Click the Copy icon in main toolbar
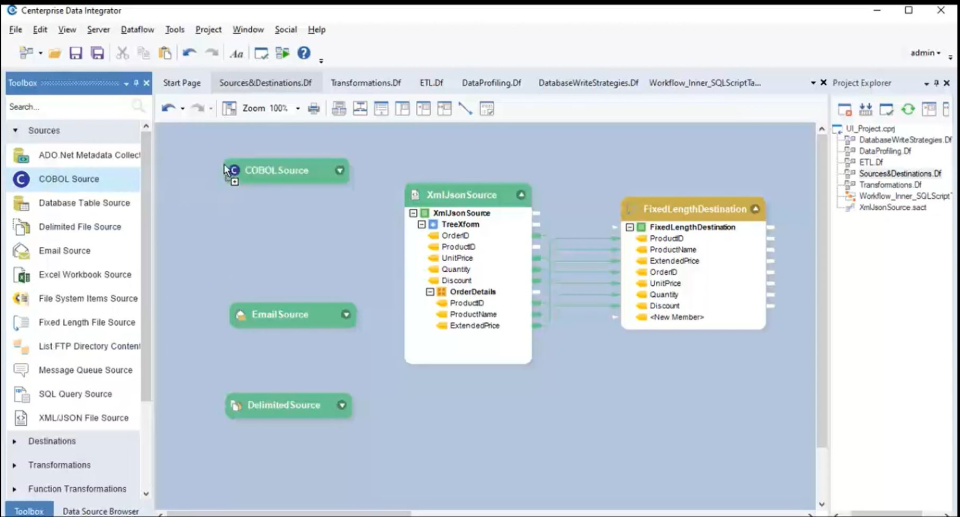This screenshot has height=517, width=960. [143, 53]
